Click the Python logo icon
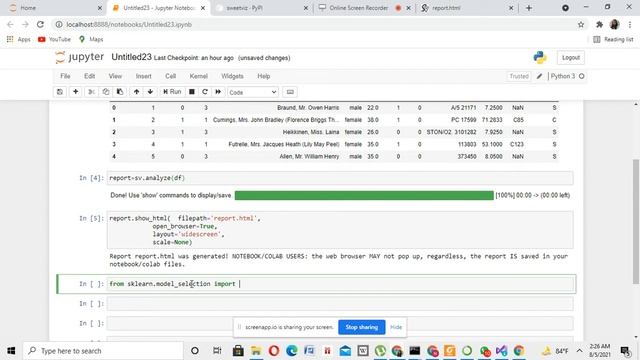Image resolution: width=640 pixels, height=360 pixels. click(540, 58)
